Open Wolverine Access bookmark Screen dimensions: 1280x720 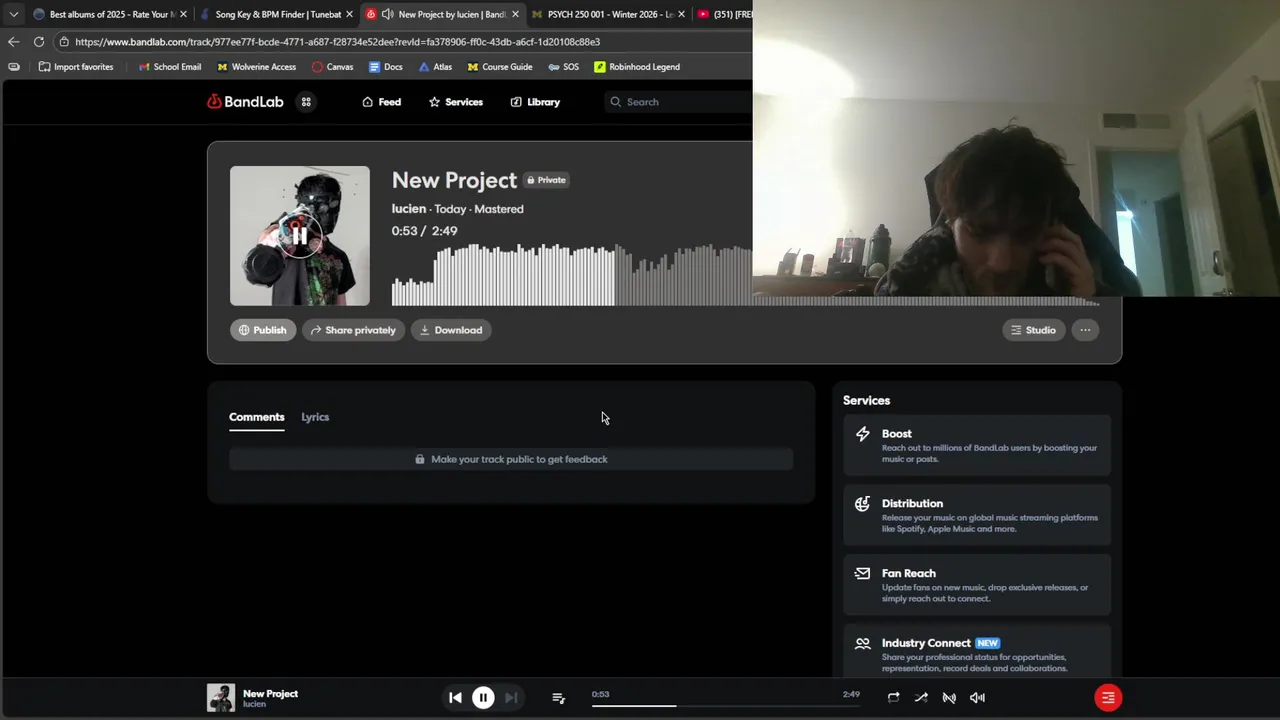(255, 67)
